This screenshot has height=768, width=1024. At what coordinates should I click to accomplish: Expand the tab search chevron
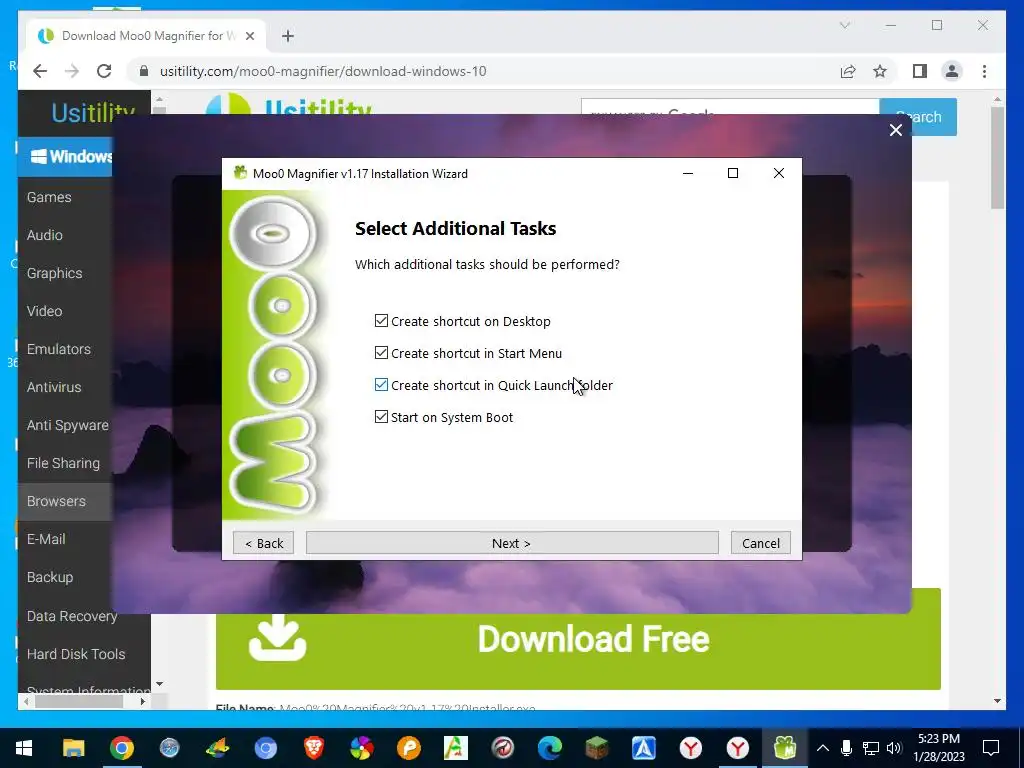(x=844, y=25)
